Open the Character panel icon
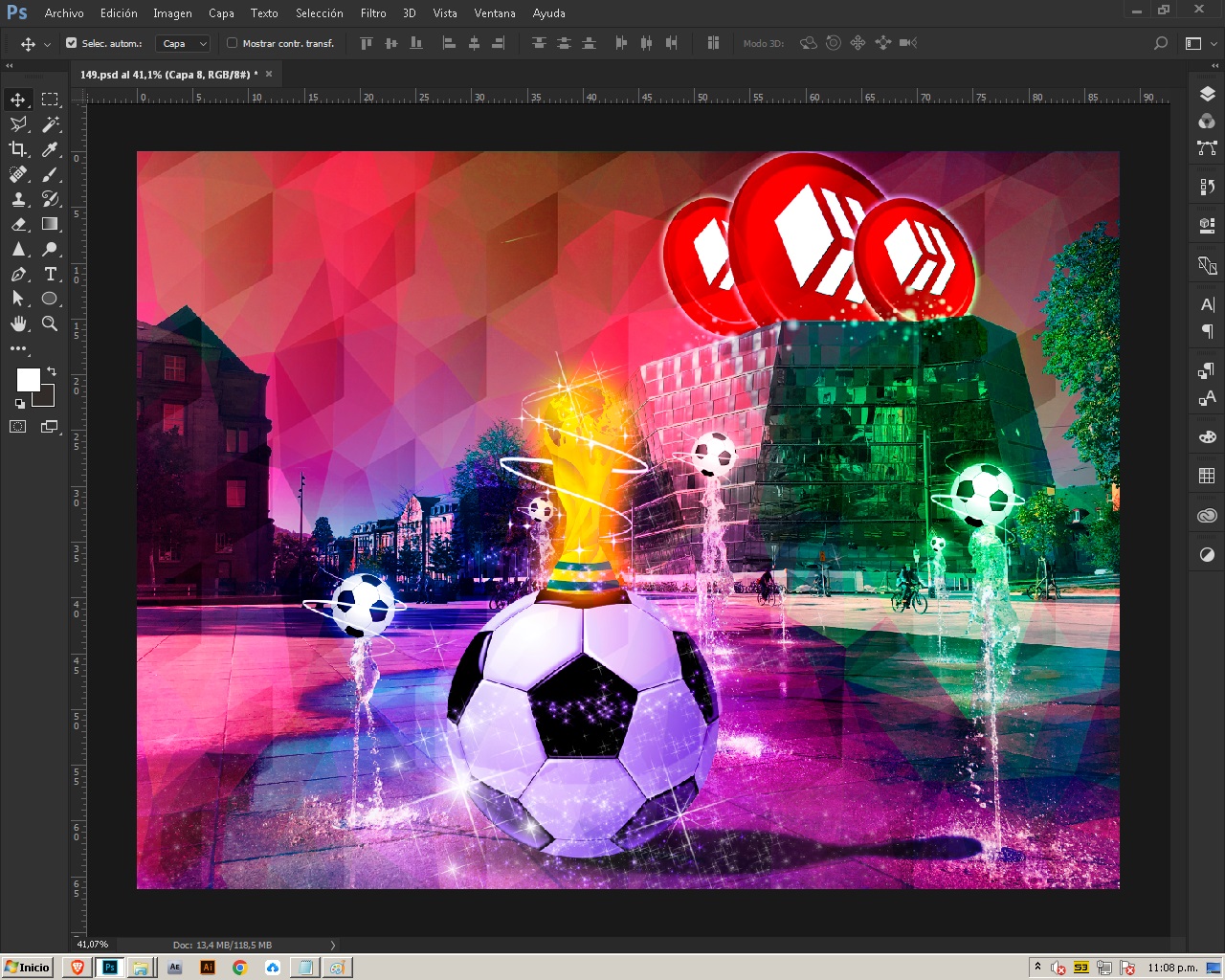 [1207, 304]
